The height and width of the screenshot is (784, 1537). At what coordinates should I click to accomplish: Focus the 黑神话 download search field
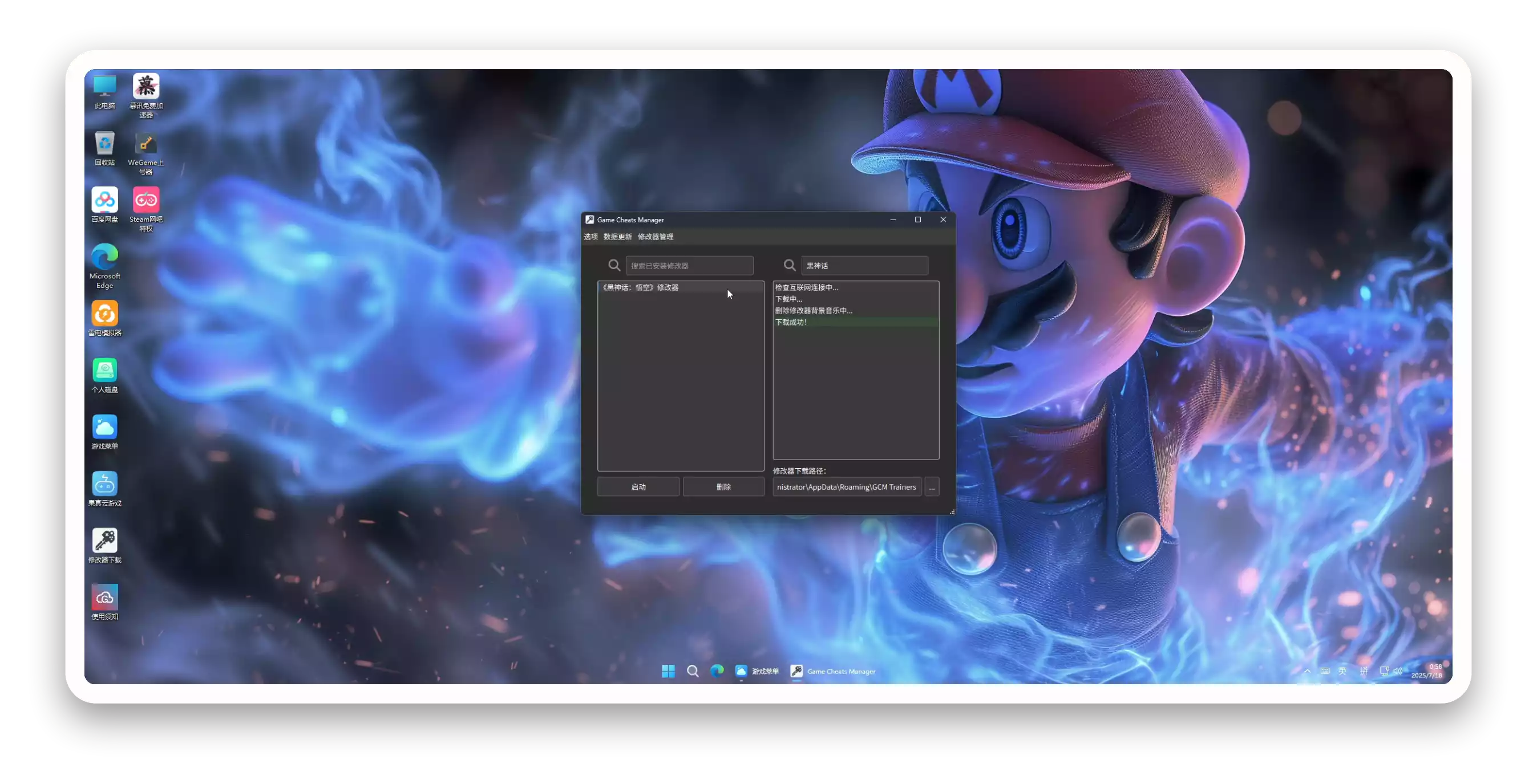coord(864,265)
